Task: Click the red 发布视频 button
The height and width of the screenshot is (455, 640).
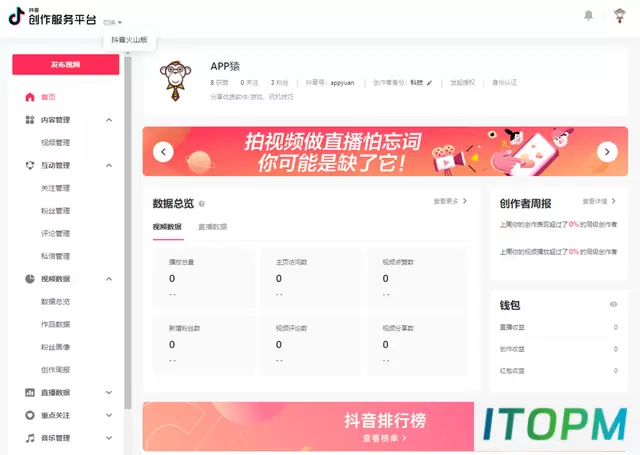Action: [66, 64]
